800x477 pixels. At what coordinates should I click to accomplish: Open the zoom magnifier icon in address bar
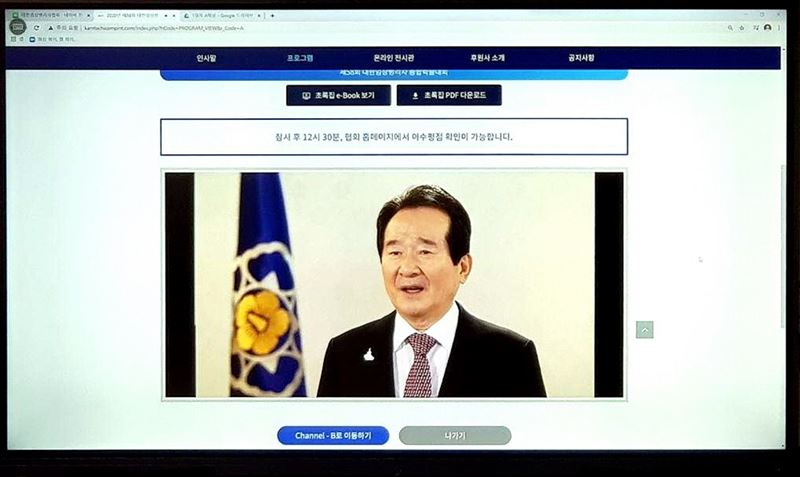click(x=730, y=28)
